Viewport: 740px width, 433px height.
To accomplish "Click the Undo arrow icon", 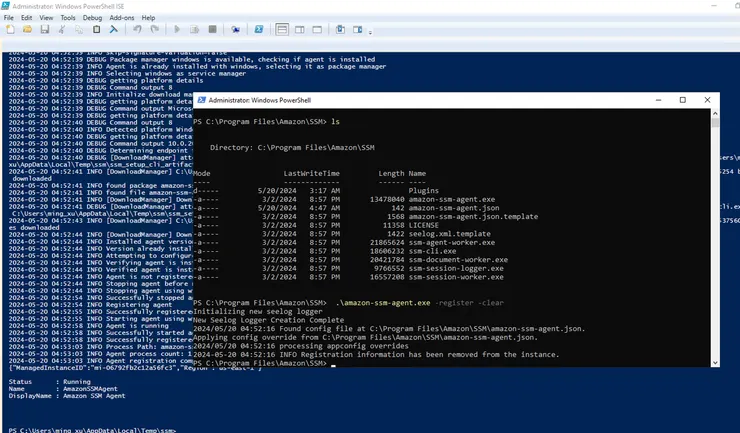I will [137, 30].
